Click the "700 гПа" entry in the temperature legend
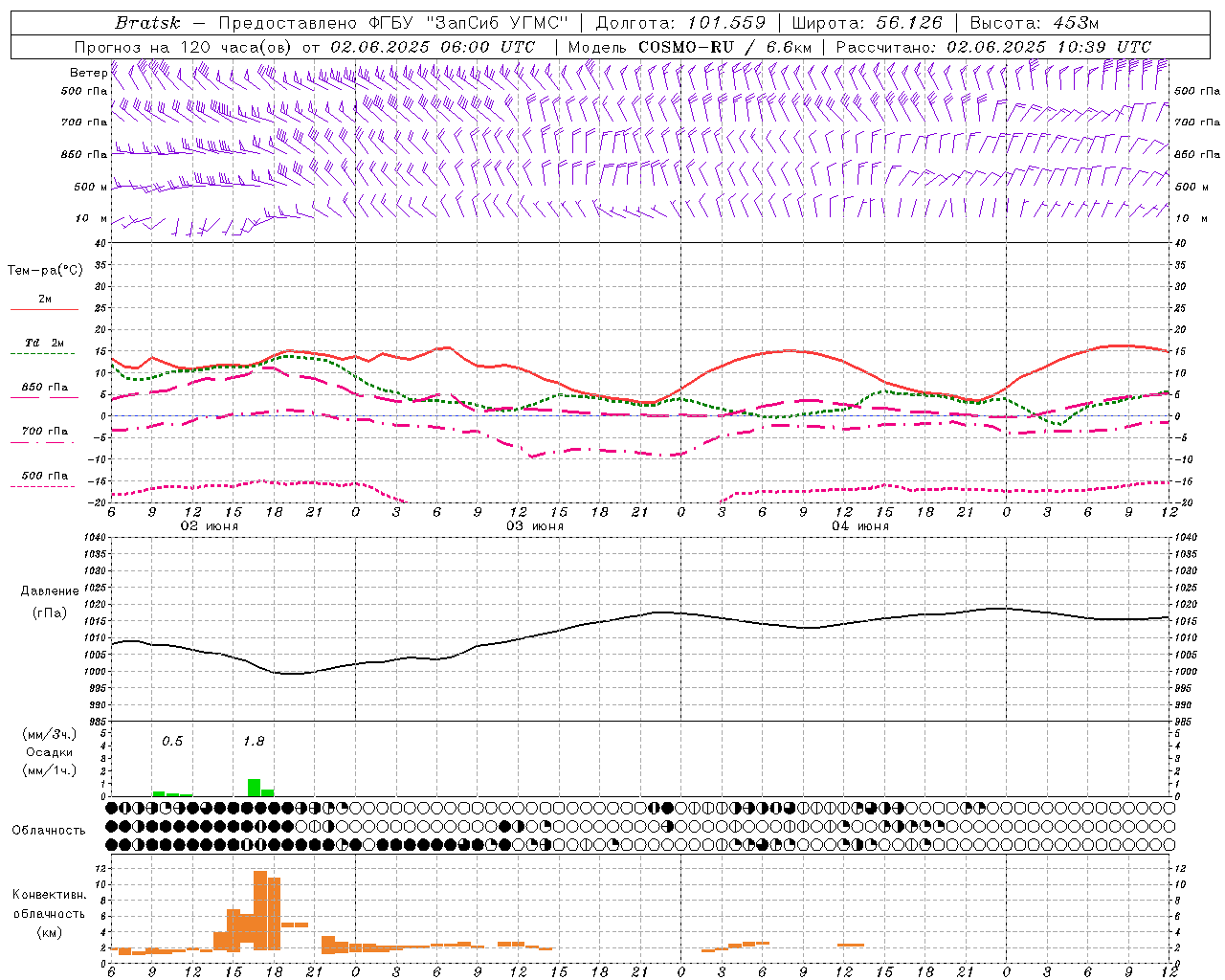 [45, 431]
